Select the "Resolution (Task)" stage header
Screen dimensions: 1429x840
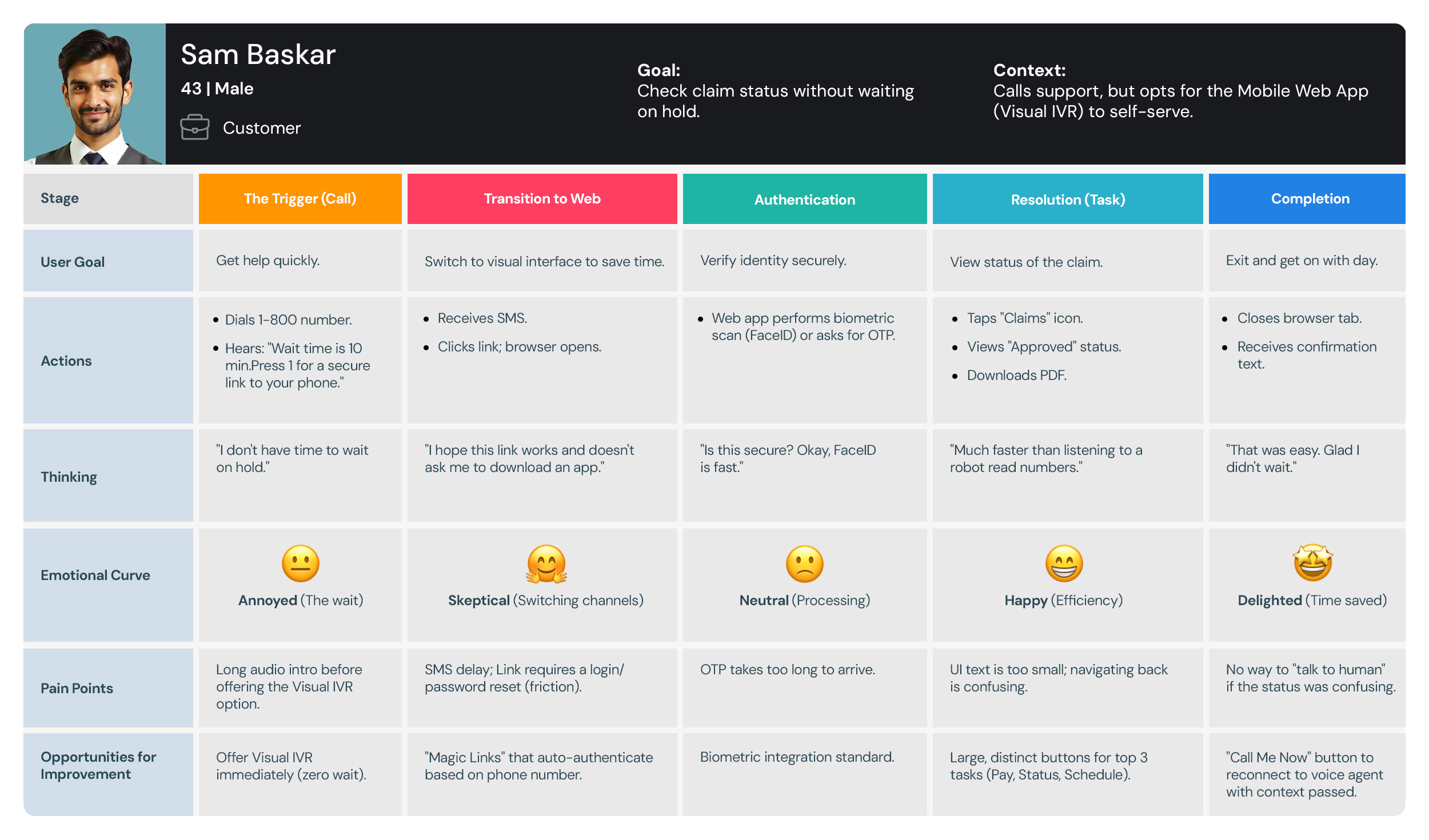click(1067, 199)
